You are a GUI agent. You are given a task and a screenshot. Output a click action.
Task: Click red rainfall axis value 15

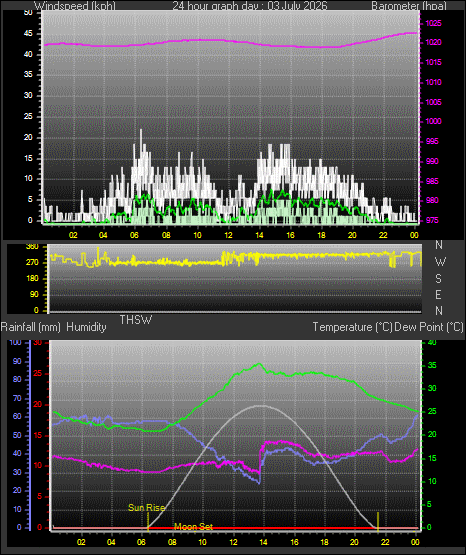click(38, 435)
